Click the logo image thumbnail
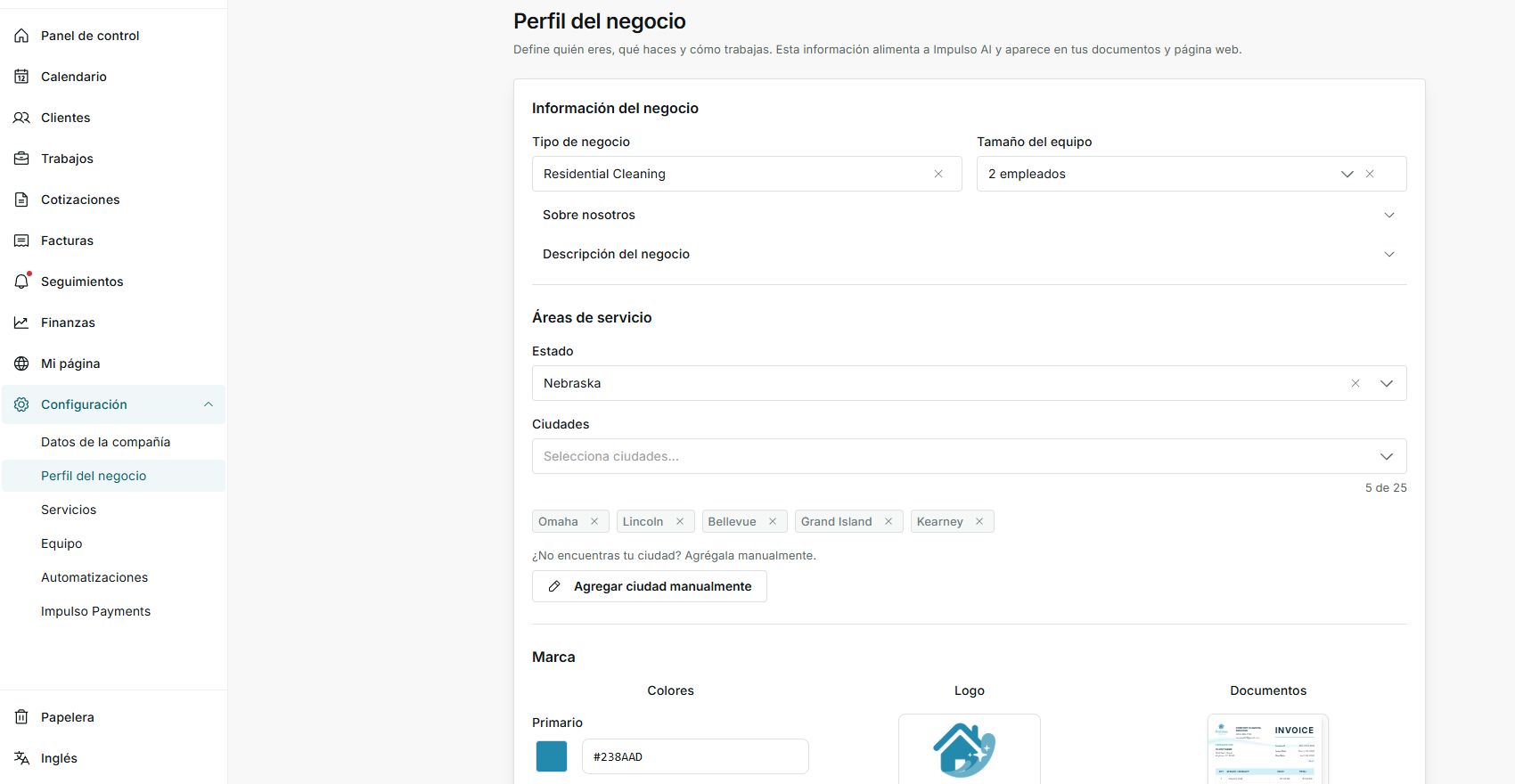 click(970, 749)
